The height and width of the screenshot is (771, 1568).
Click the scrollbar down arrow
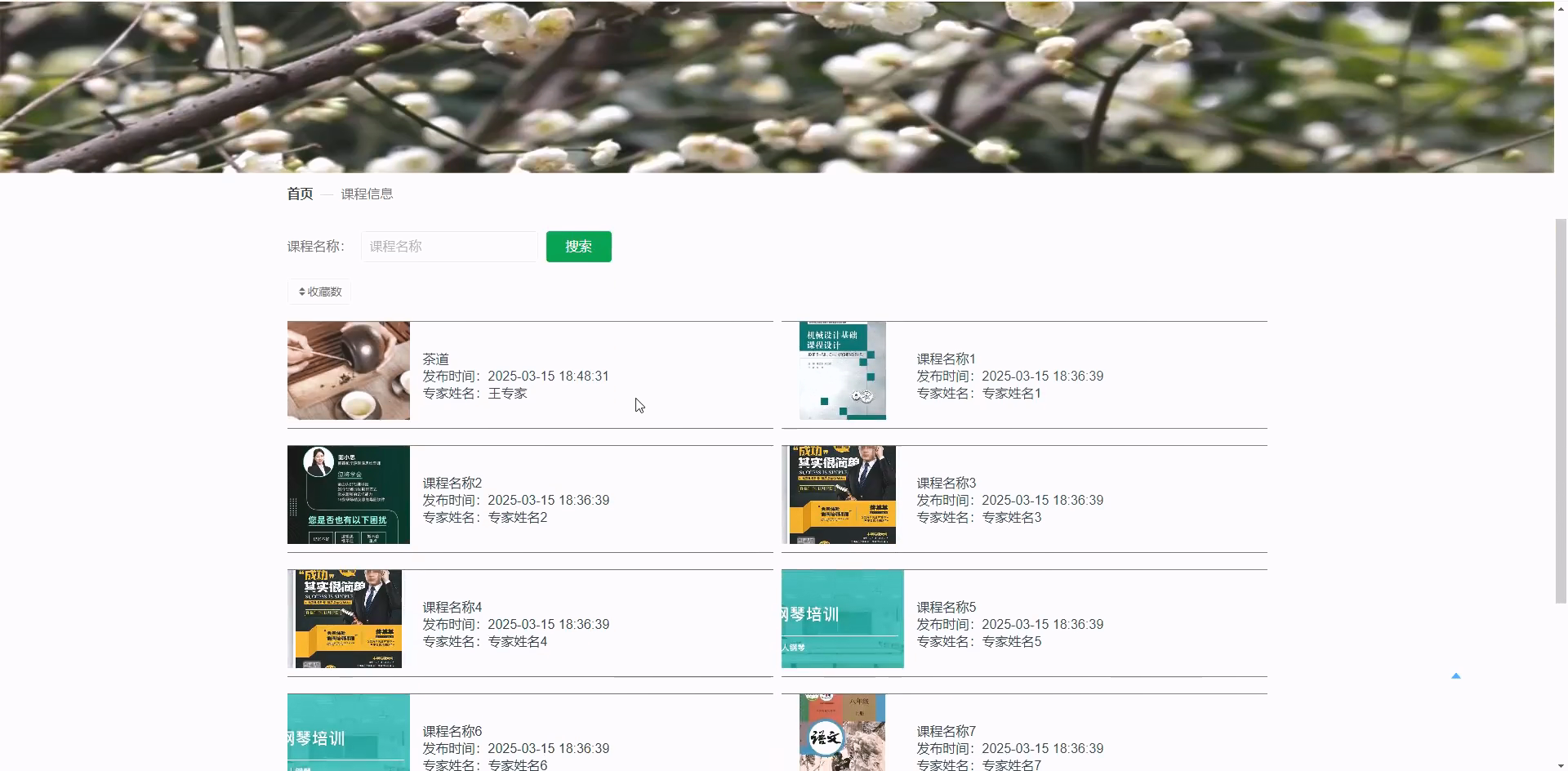click(x=1561, y=765)
